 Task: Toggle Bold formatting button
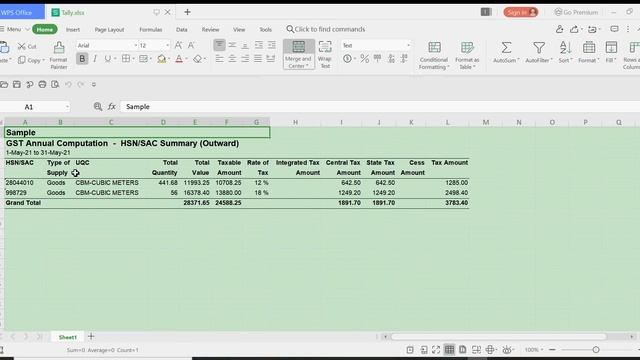[82, 59]
